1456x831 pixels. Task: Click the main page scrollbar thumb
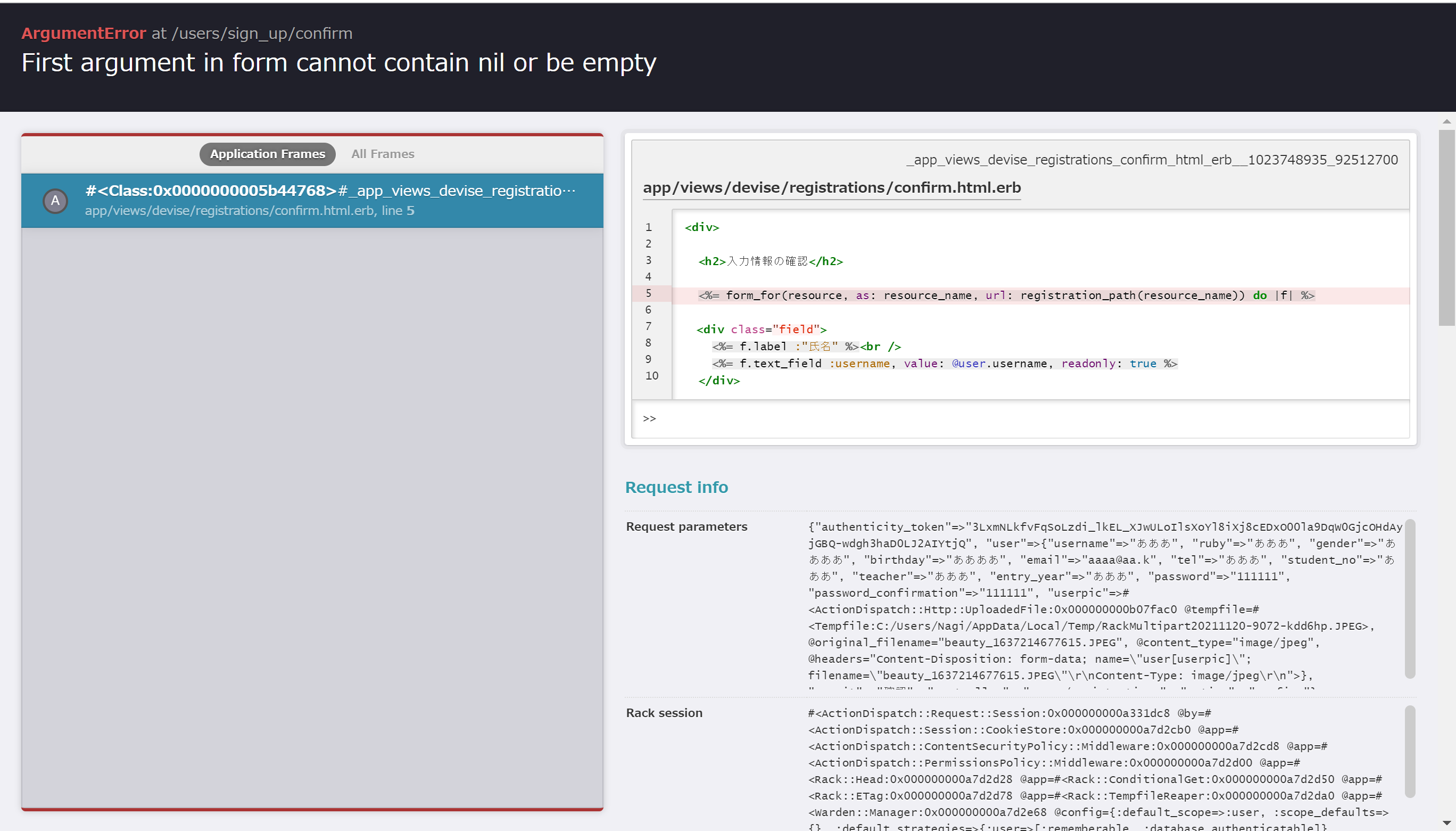pos(1446,228)
